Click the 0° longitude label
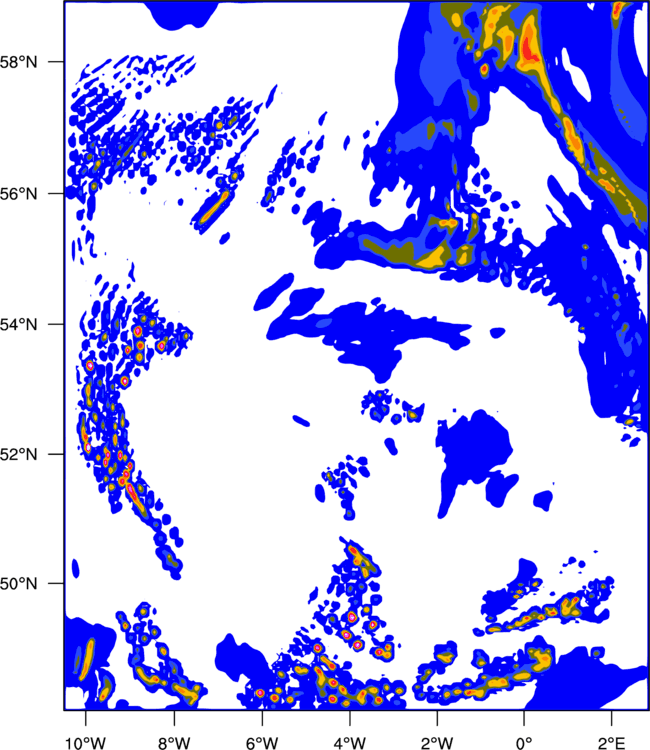This screenshot has width=650, height=750. tap(524, 743)
